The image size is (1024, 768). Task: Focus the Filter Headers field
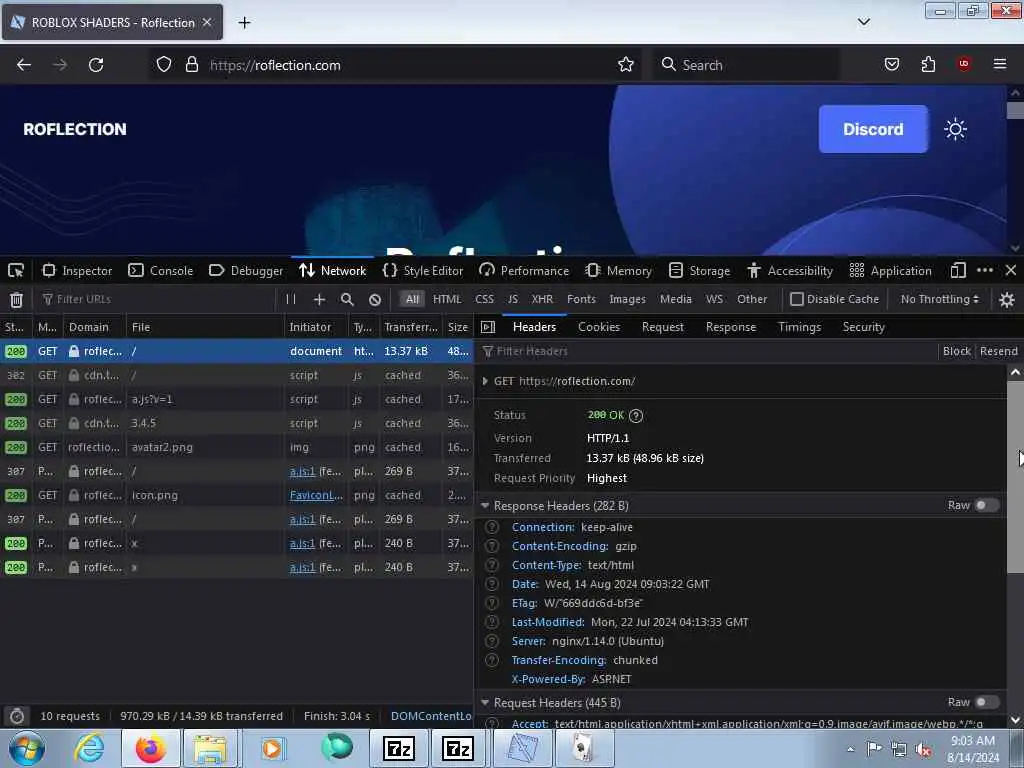(x=708, y=351)
